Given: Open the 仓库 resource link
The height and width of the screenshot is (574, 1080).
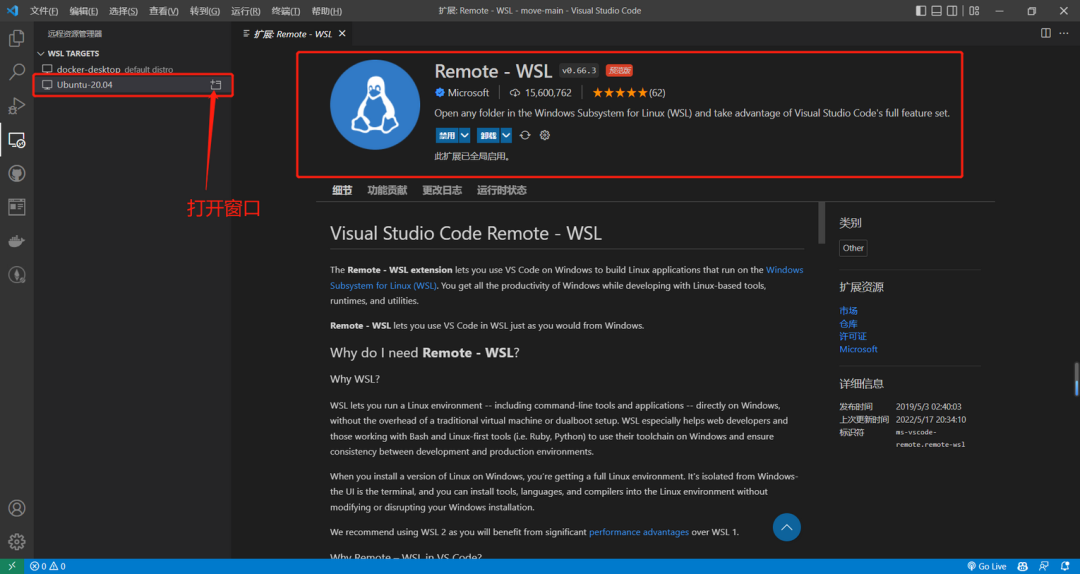Looking at the screenshot, I should pos(849,324).
